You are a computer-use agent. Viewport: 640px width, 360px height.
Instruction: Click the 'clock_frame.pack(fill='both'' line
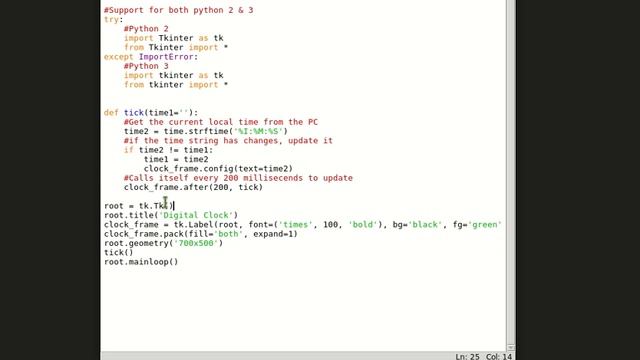(201, 234)
